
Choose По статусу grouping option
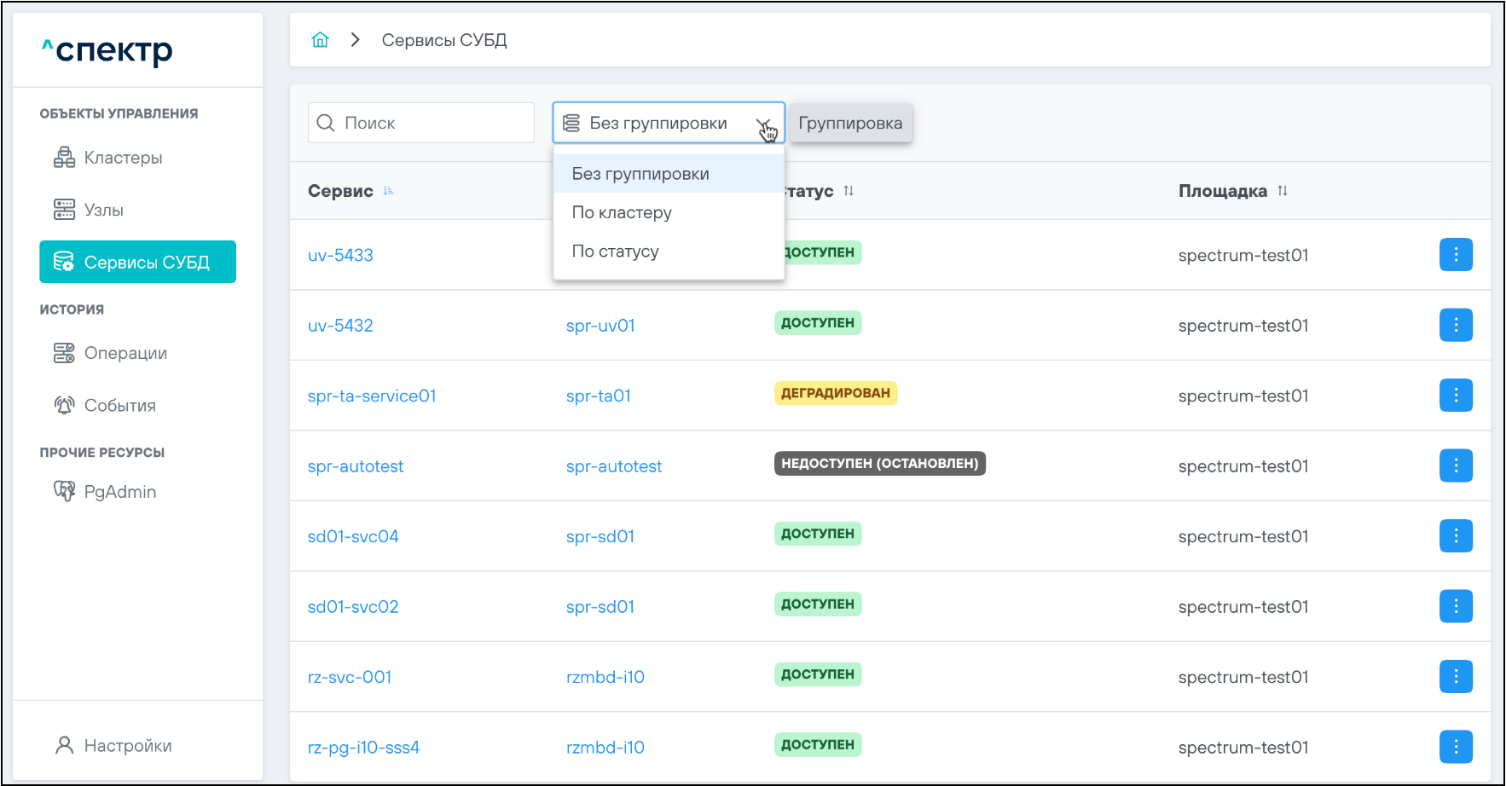tap(615, 251)
